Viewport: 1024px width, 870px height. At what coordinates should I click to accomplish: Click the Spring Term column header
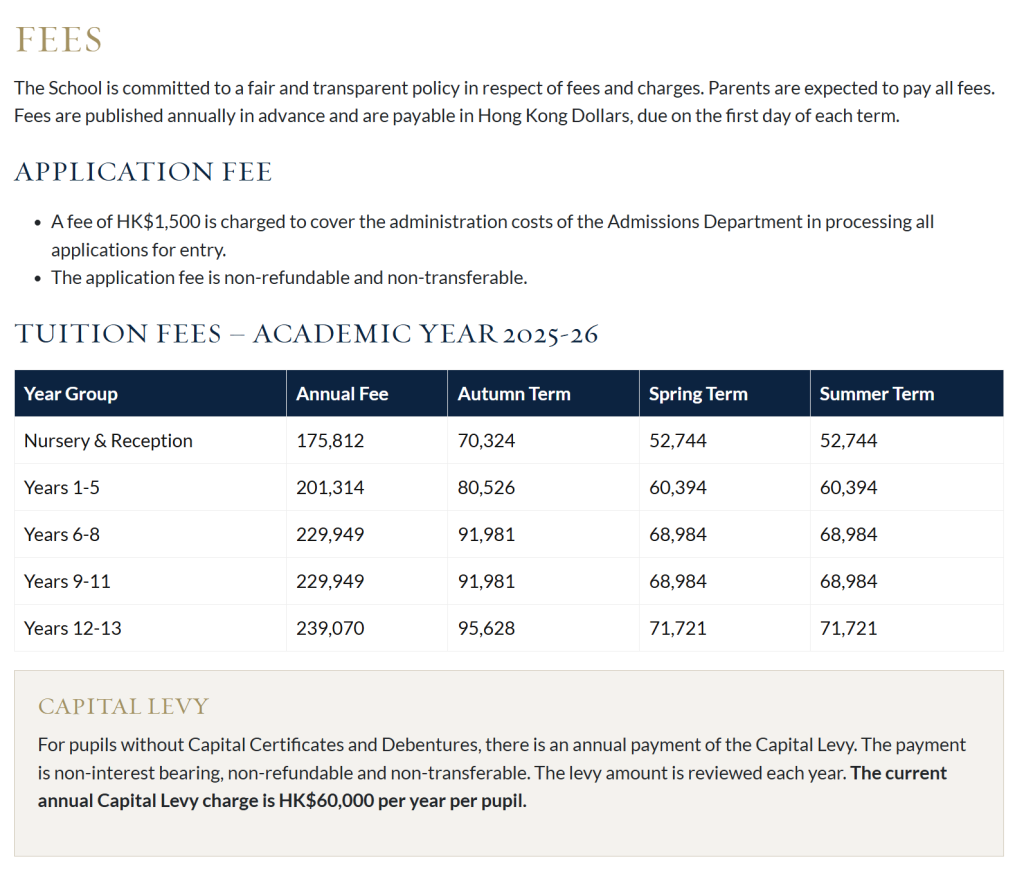click(698, 394)
